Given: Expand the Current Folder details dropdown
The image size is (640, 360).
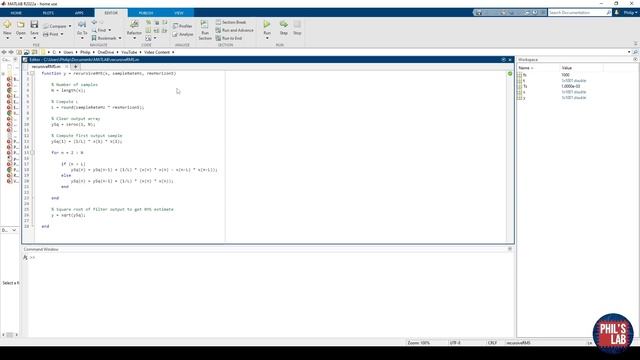Looking at the screenshot, I should [x=14, y=230].
